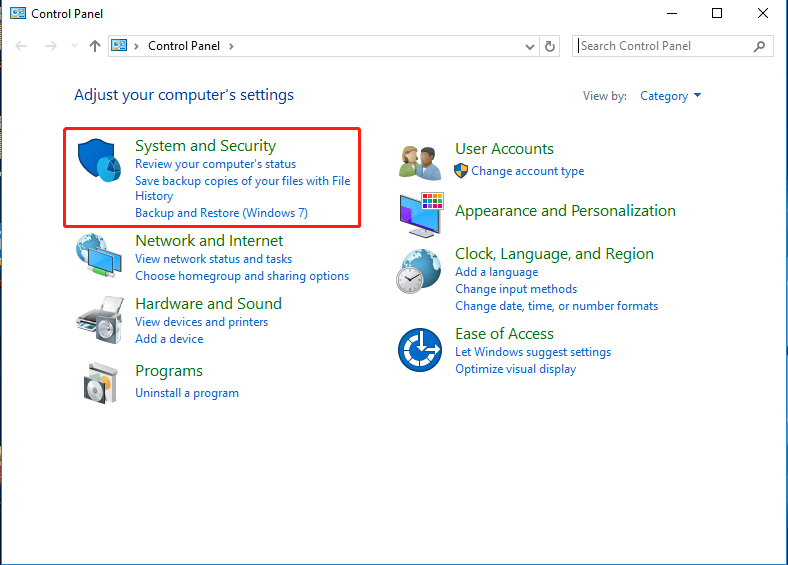Open Backup and Restore (Windows 7)

[221, 213]
